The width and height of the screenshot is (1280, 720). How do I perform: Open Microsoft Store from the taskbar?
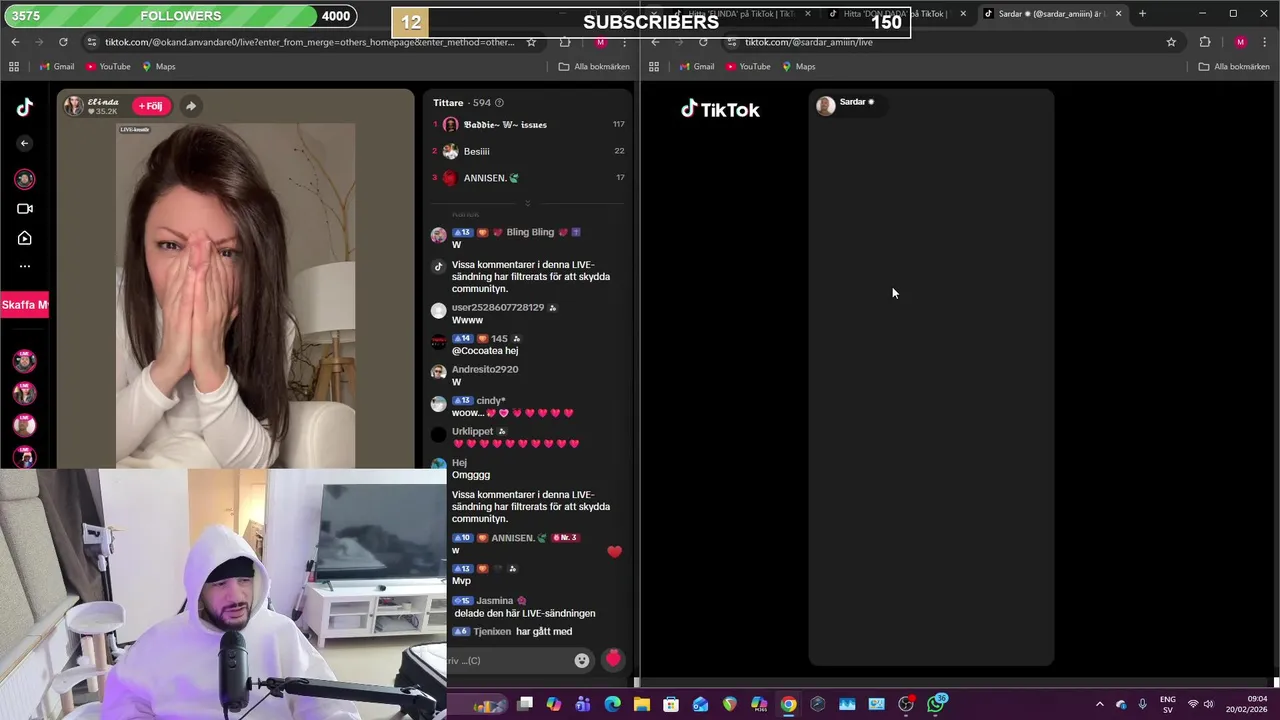pos(671,704)
